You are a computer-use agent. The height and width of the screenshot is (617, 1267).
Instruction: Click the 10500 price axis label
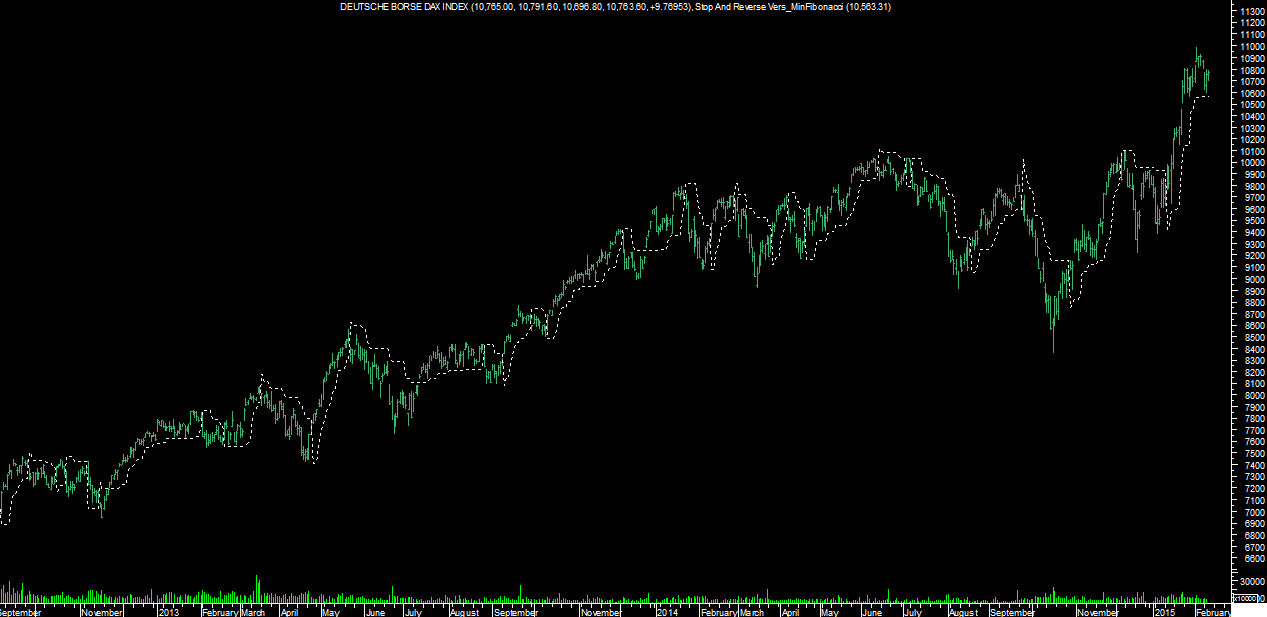coord(1252,105)
